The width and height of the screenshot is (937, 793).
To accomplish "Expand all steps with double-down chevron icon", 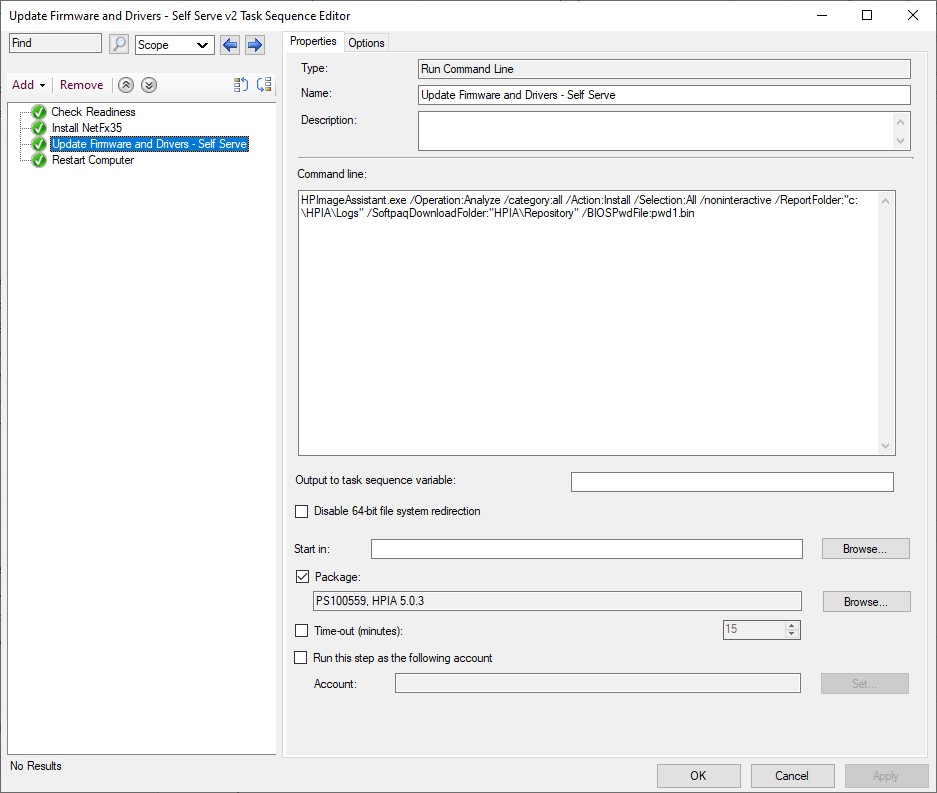I will point(148,85).
